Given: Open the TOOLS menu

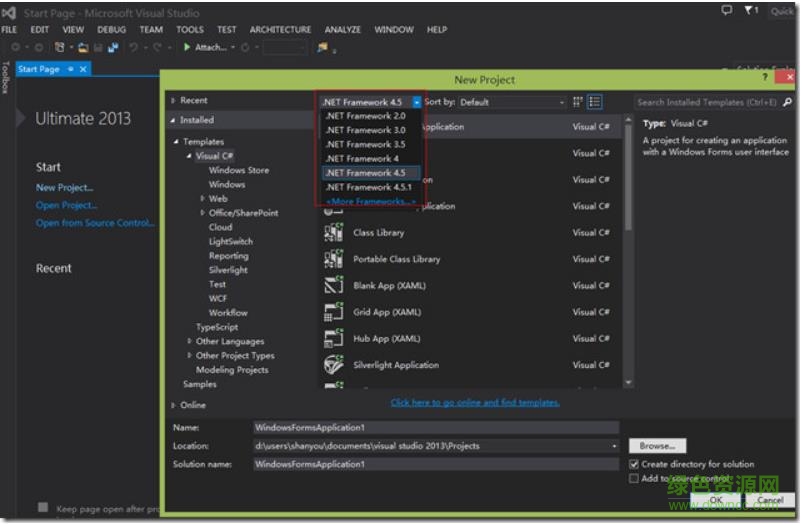Looking at the screenshot, I should point(190,30).
